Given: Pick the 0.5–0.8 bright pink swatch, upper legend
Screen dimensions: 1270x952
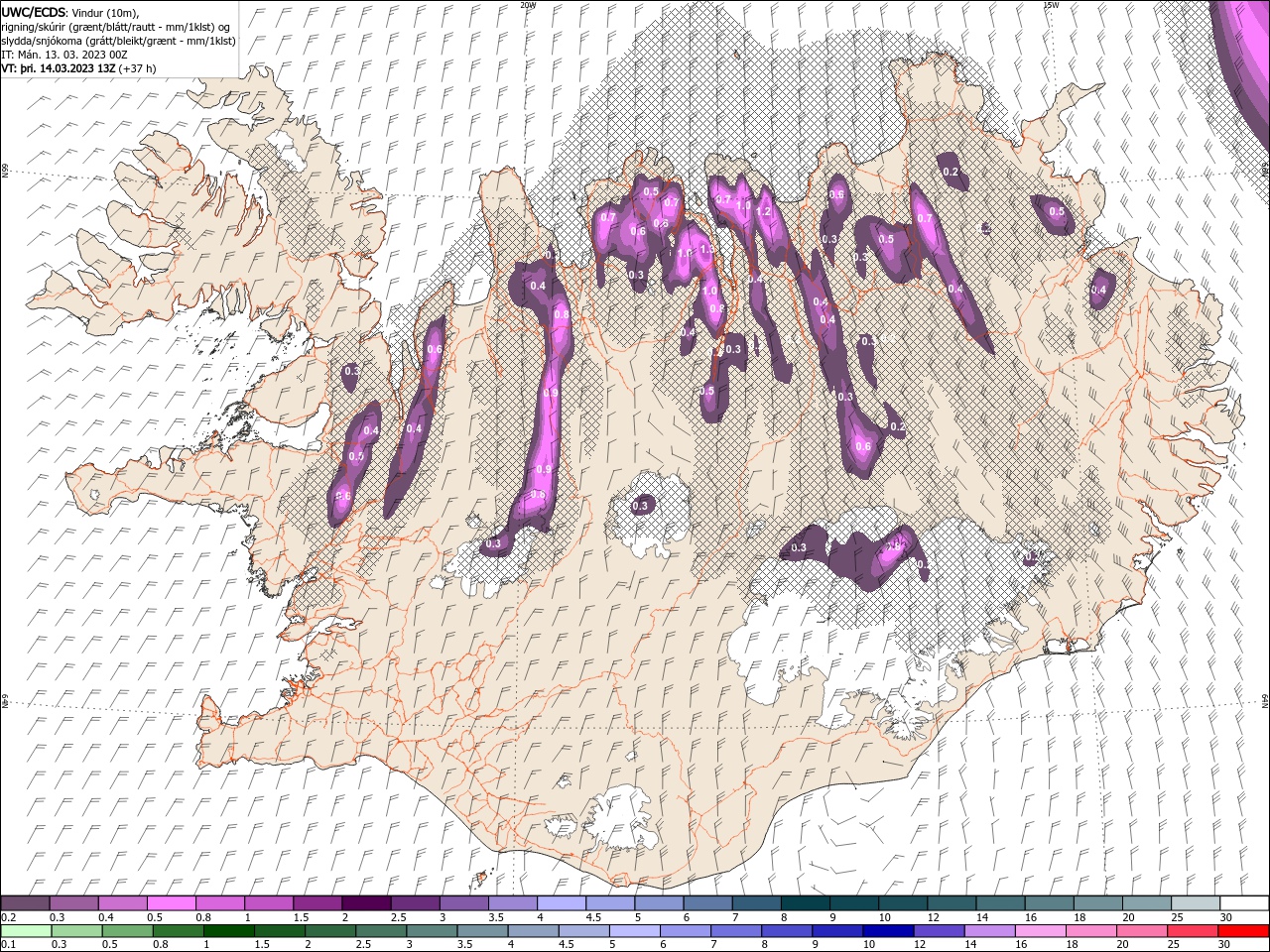Looking at the screenshot, I should coord(171,903).
